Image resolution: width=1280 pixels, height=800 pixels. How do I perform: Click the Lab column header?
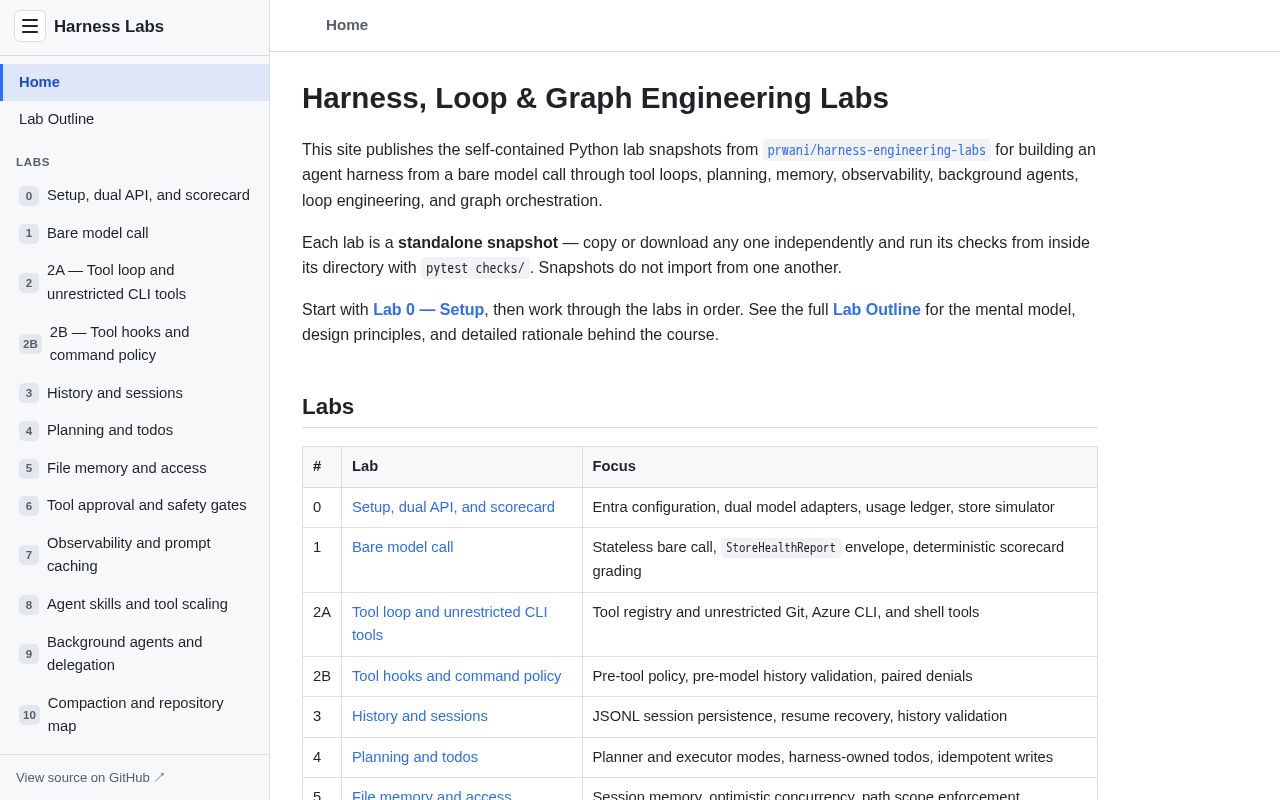tap(461, 467)
